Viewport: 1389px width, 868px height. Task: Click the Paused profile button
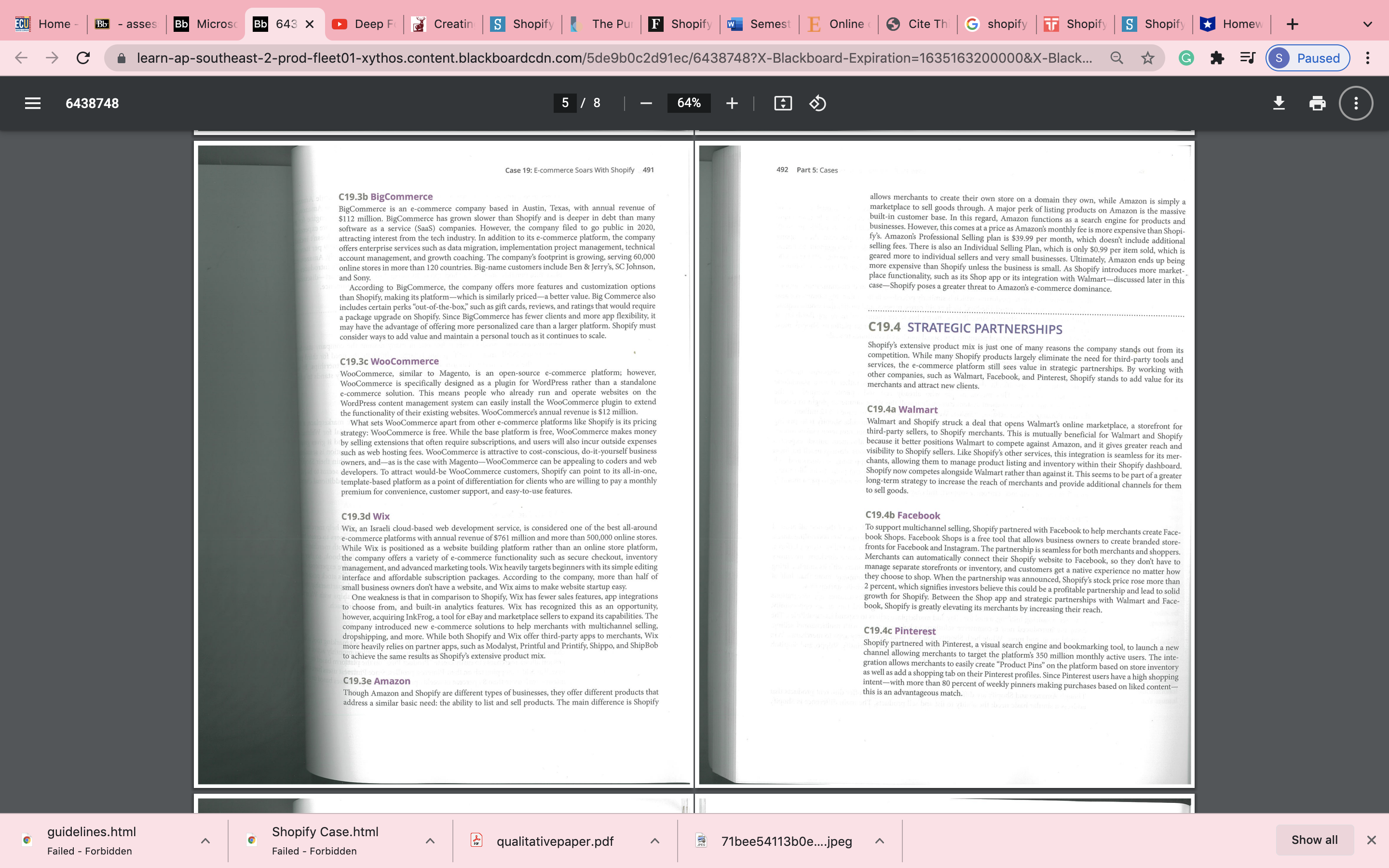pos(1307,58)
